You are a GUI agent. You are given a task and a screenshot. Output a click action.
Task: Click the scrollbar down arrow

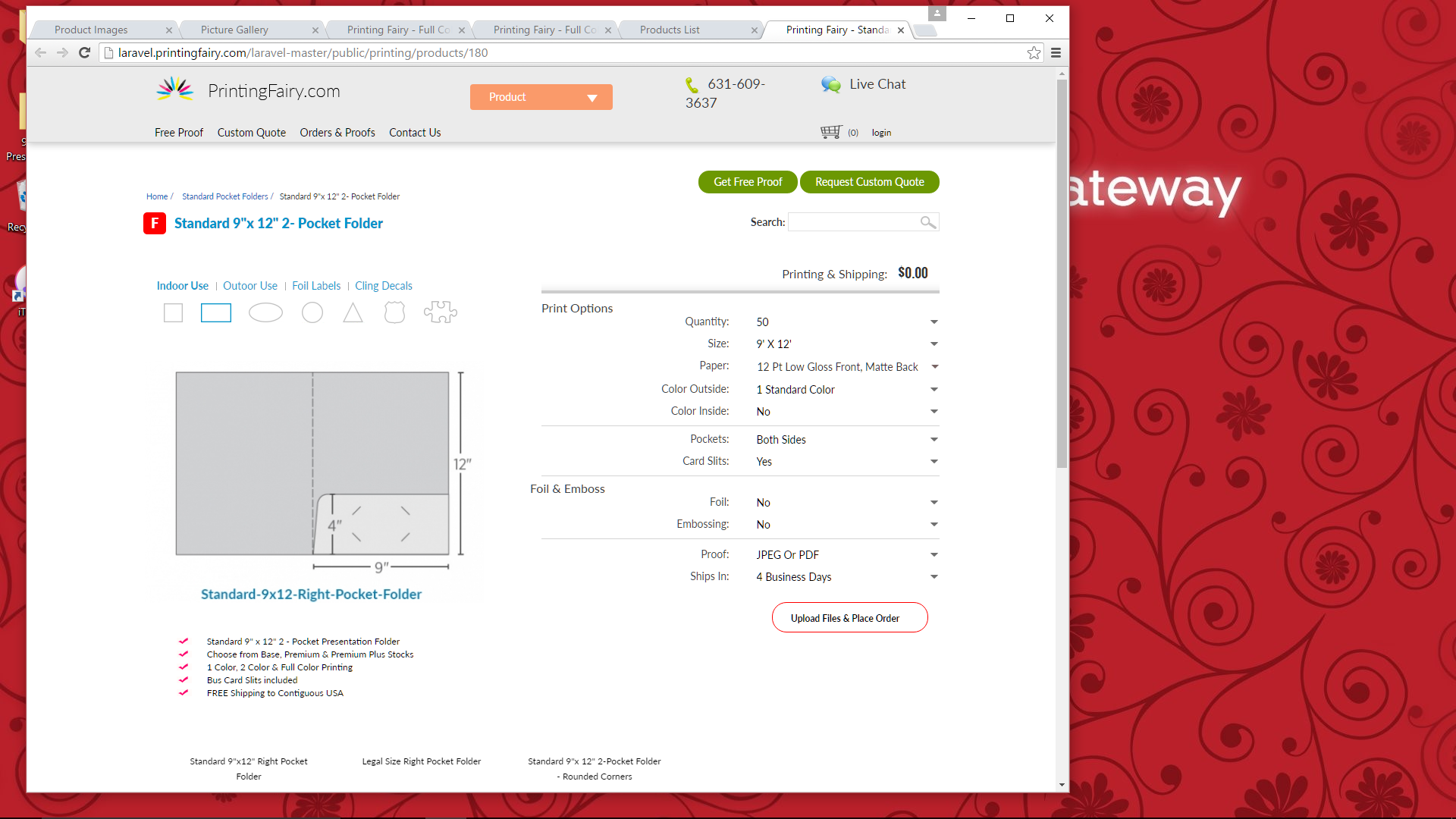[x=1062, y=785]
